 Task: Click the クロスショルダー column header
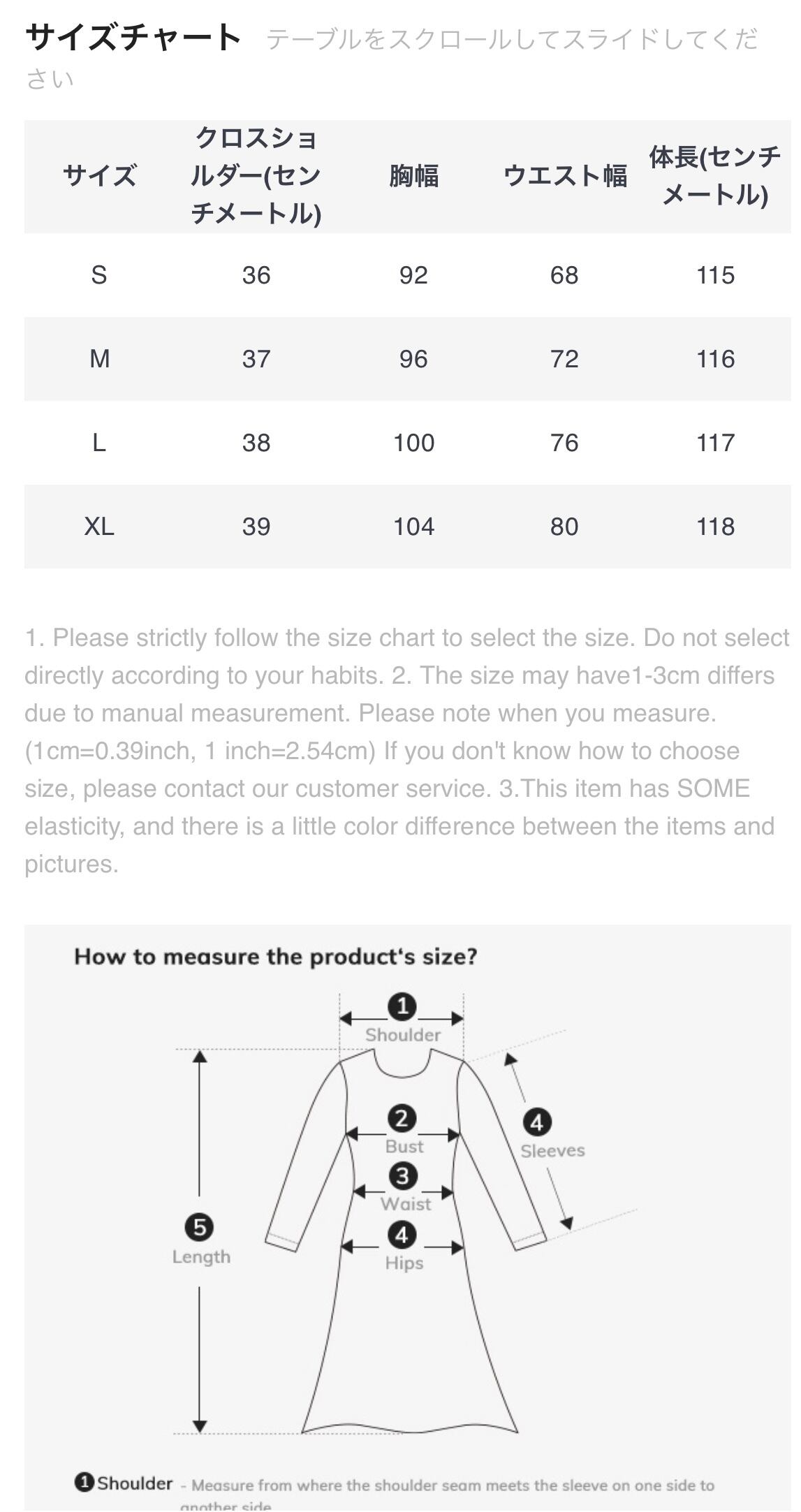tap(256, 176)
